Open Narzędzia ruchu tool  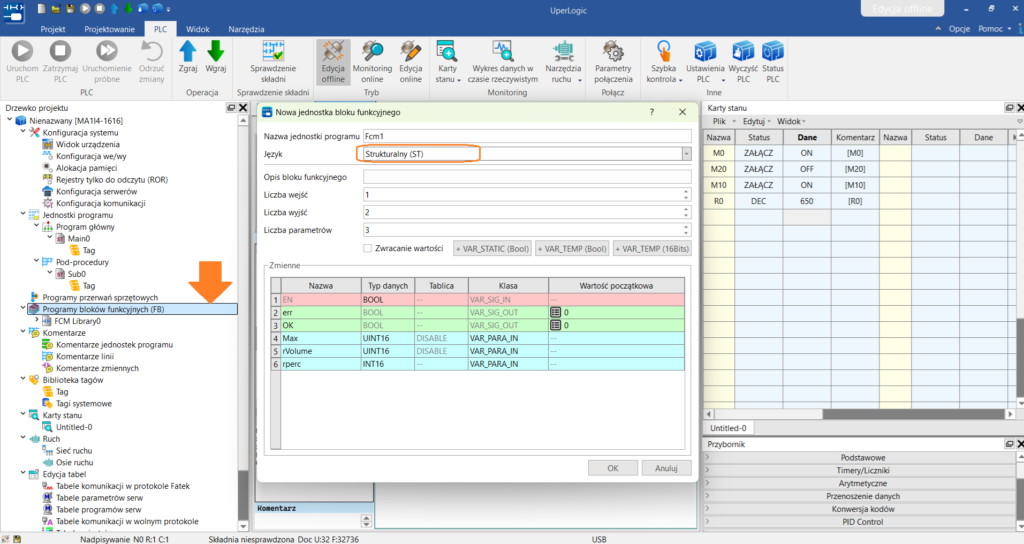tap(563, 61)
